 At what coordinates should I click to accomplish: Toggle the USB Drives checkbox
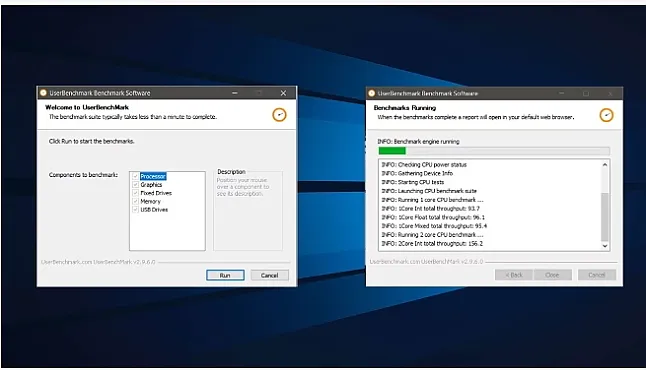pos(135,209)
